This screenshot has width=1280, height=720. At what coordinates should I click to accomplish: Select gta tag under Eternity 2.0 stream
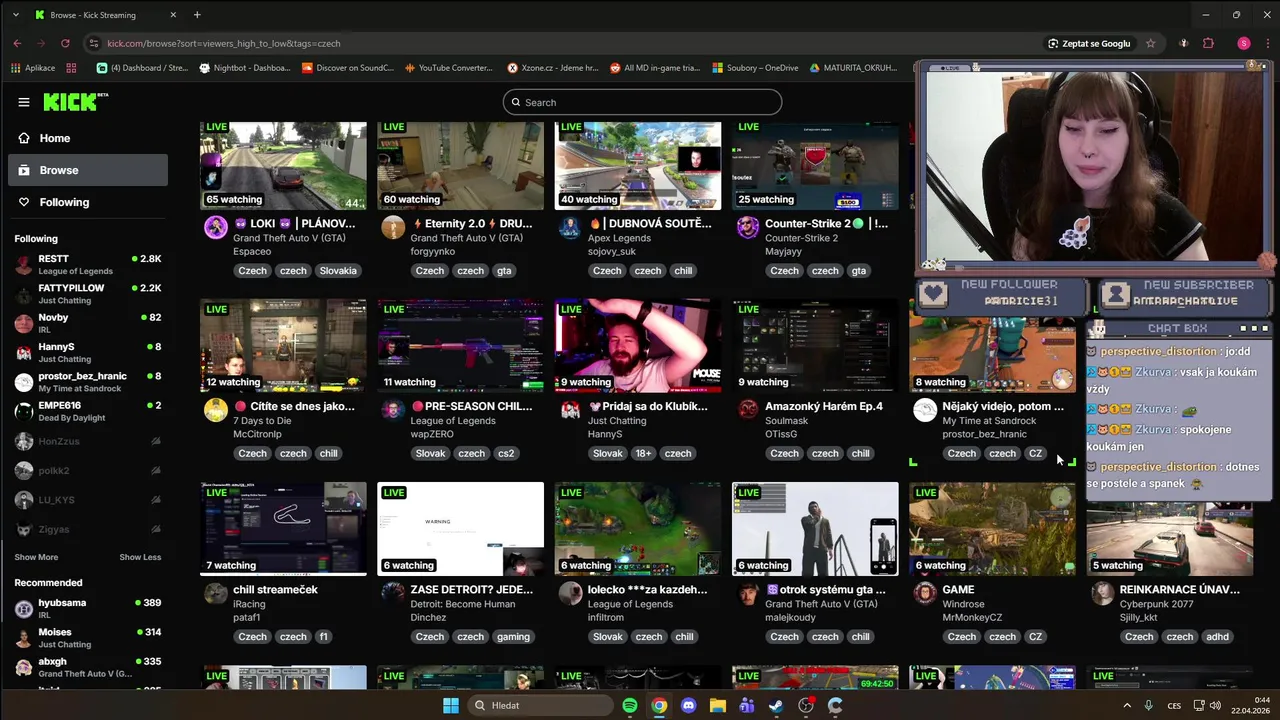[x=504, y=271]
